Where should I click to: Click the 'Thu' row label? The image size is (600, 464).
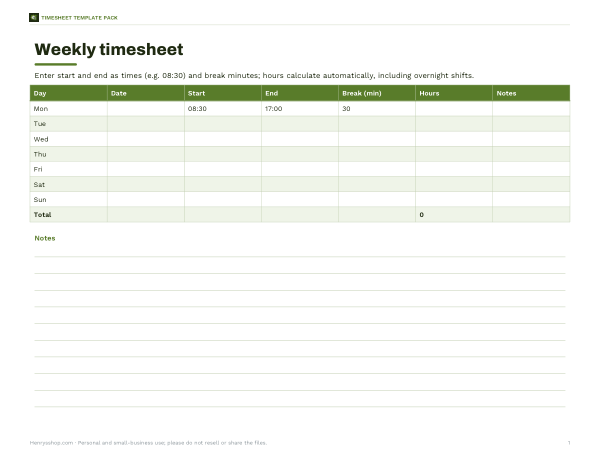pyautogui.click(x=40, y=154)
